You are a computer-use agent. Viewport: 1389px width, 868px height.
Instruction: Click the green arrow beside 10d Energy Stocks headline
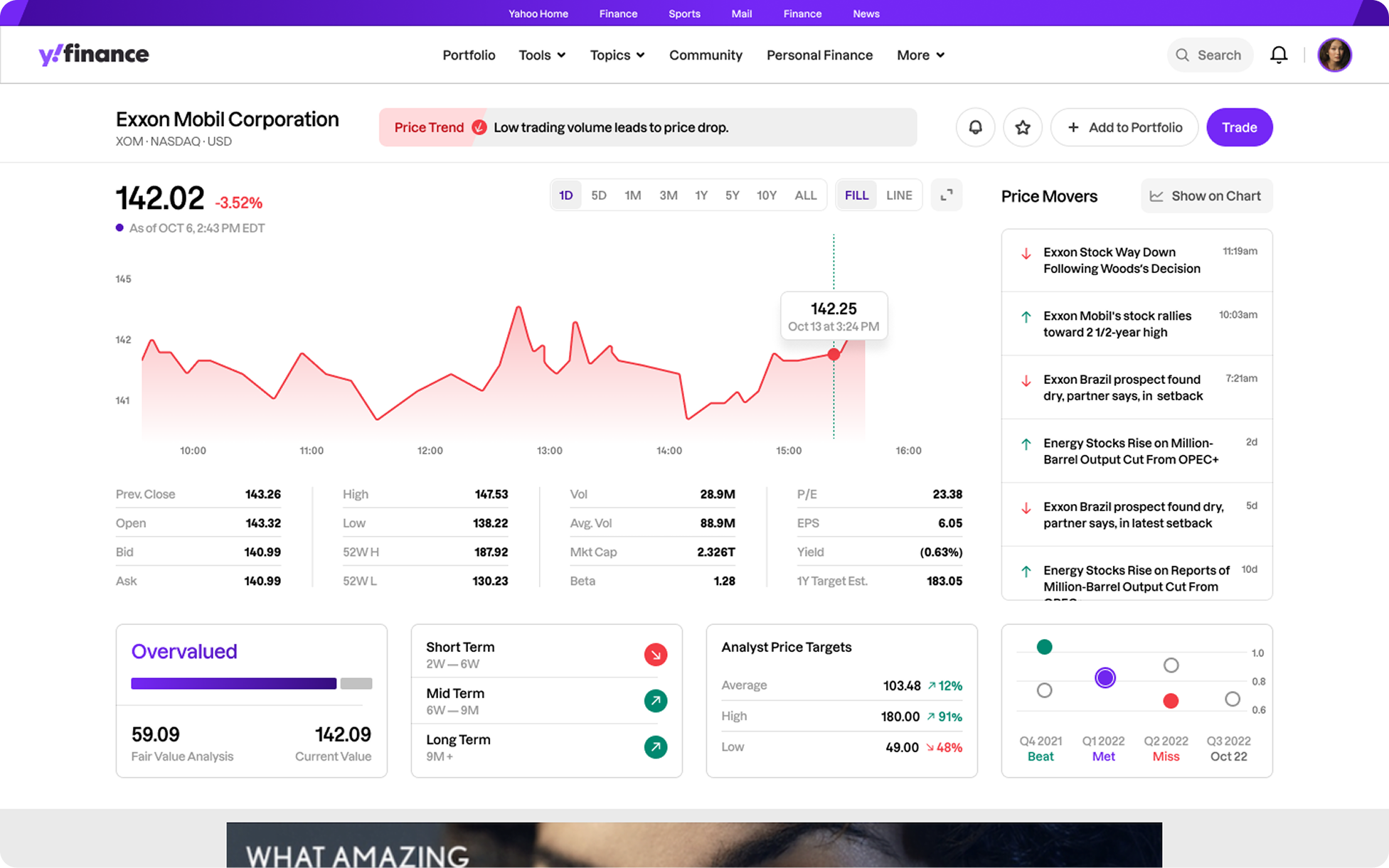[x=1026, y=572]
